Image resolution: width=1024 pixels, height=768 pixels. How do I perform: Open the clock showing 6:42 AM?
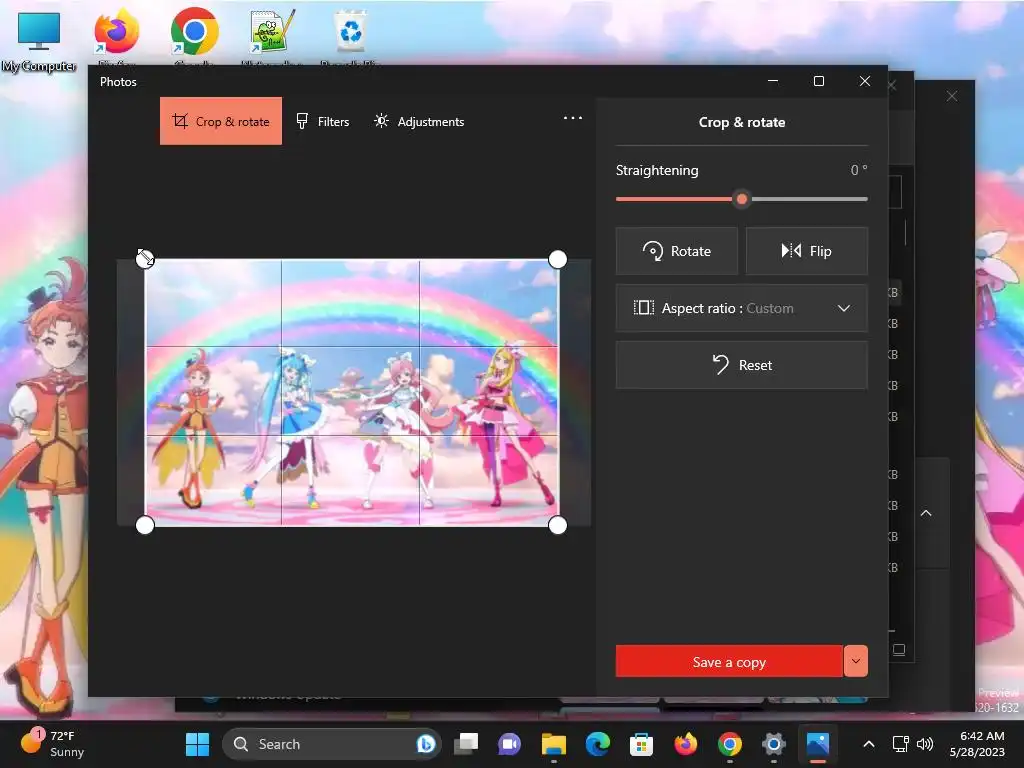(977, 744)
